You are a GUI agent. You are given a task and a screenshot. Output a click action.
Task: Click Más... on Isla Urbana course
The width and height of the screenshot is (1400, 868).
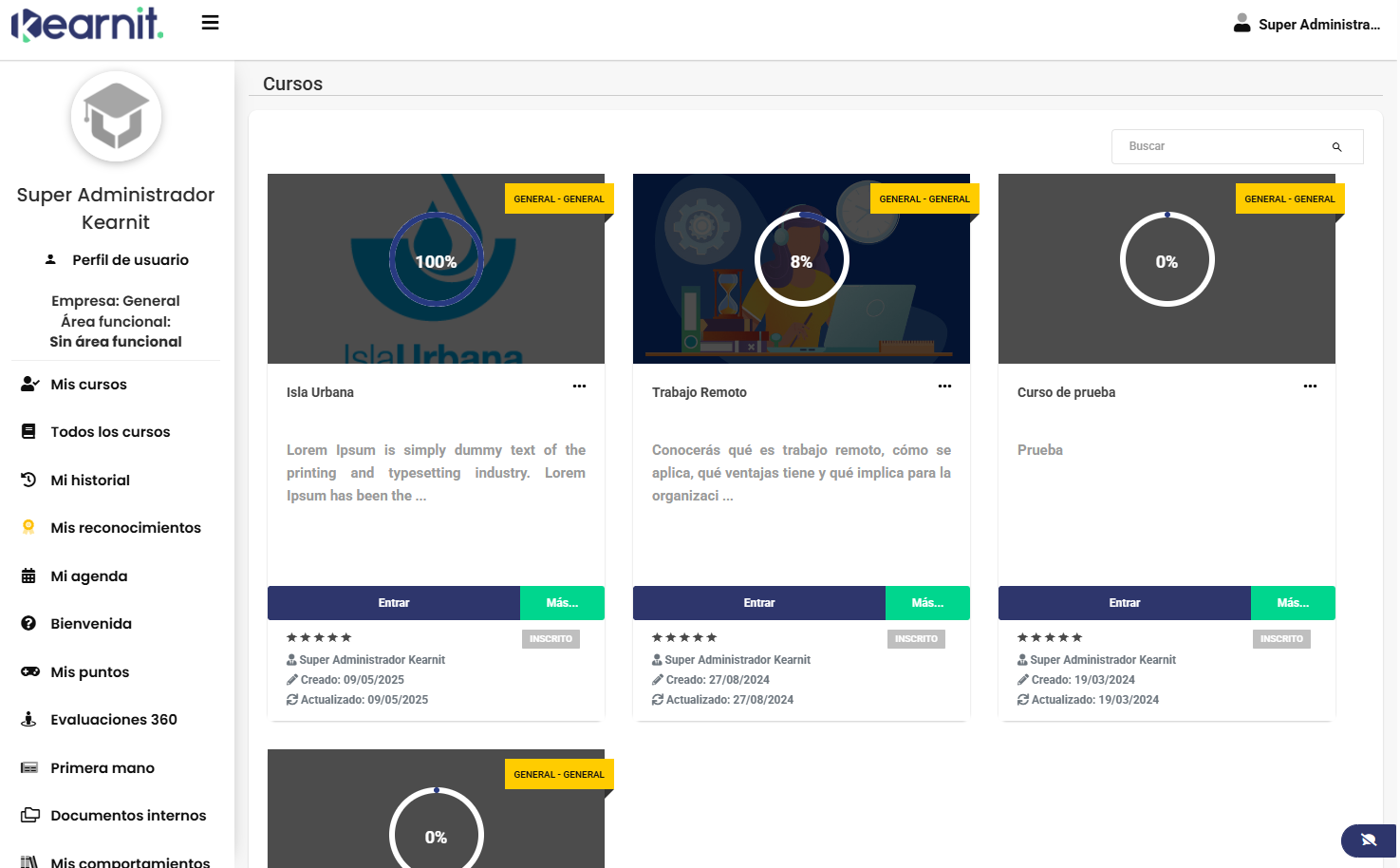tap(562, 603)
